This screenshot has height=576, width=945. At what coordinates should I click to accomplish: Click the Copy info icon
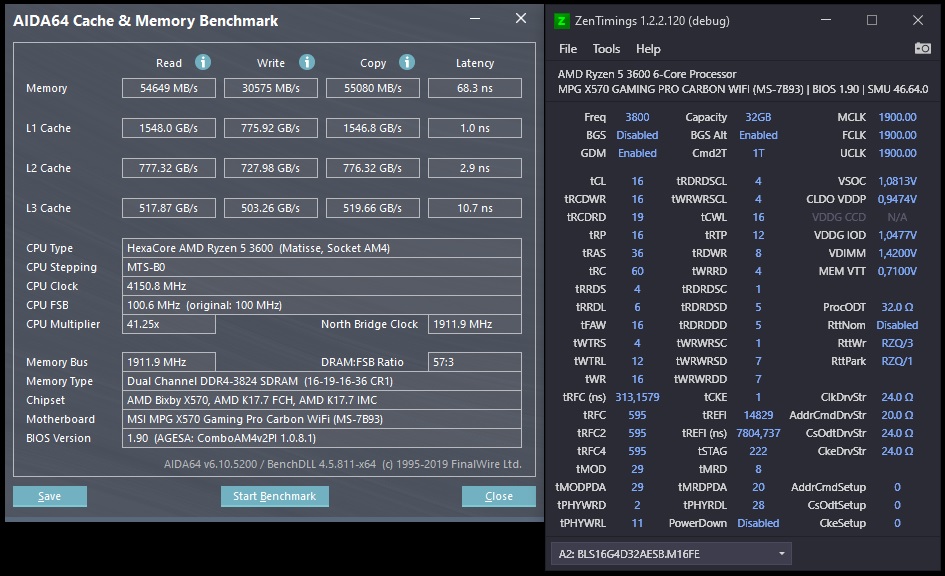coord(407,62)
